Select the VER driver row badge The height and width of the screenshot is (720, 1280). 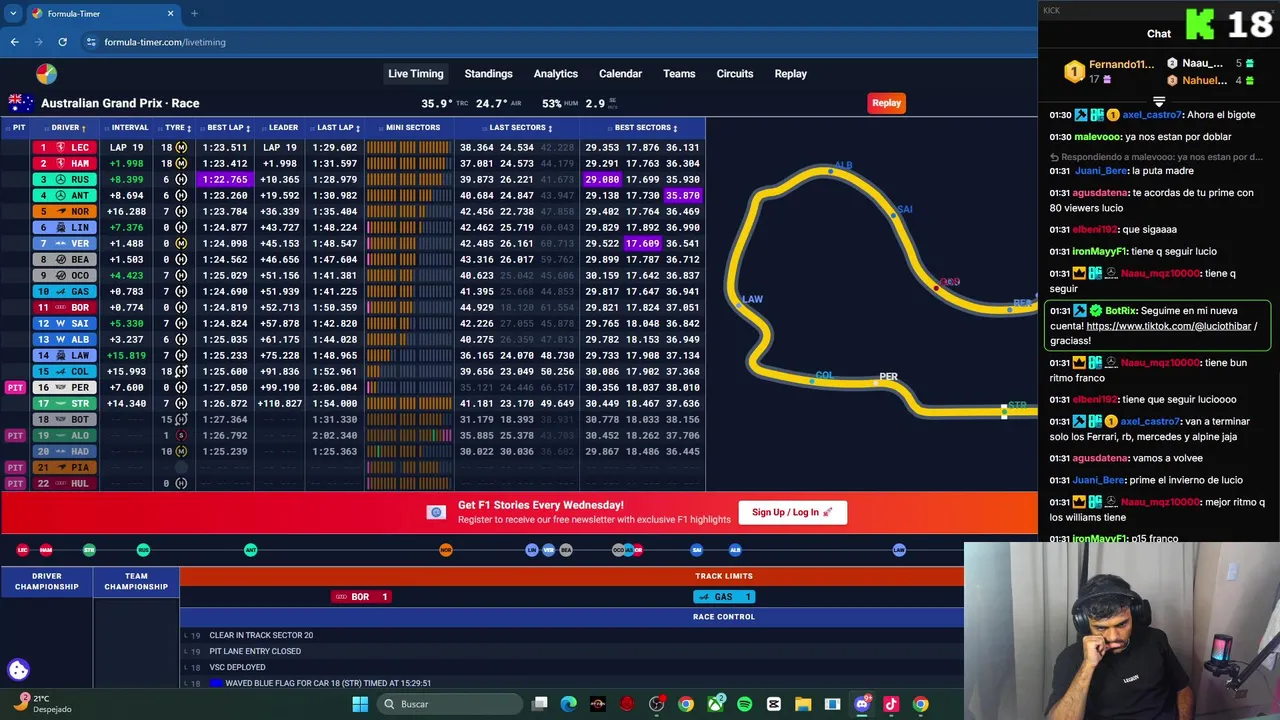(x=64, y=243)
